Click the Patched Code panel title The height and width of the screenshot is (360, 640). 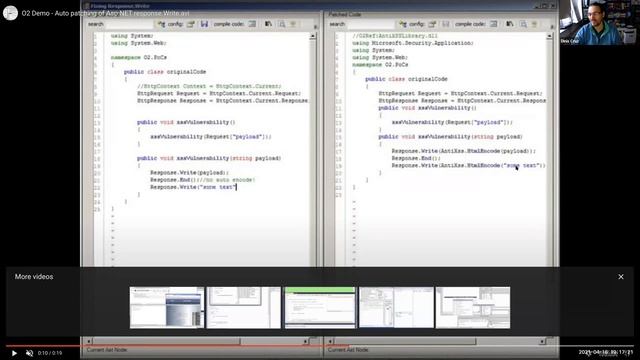point(344,14)
